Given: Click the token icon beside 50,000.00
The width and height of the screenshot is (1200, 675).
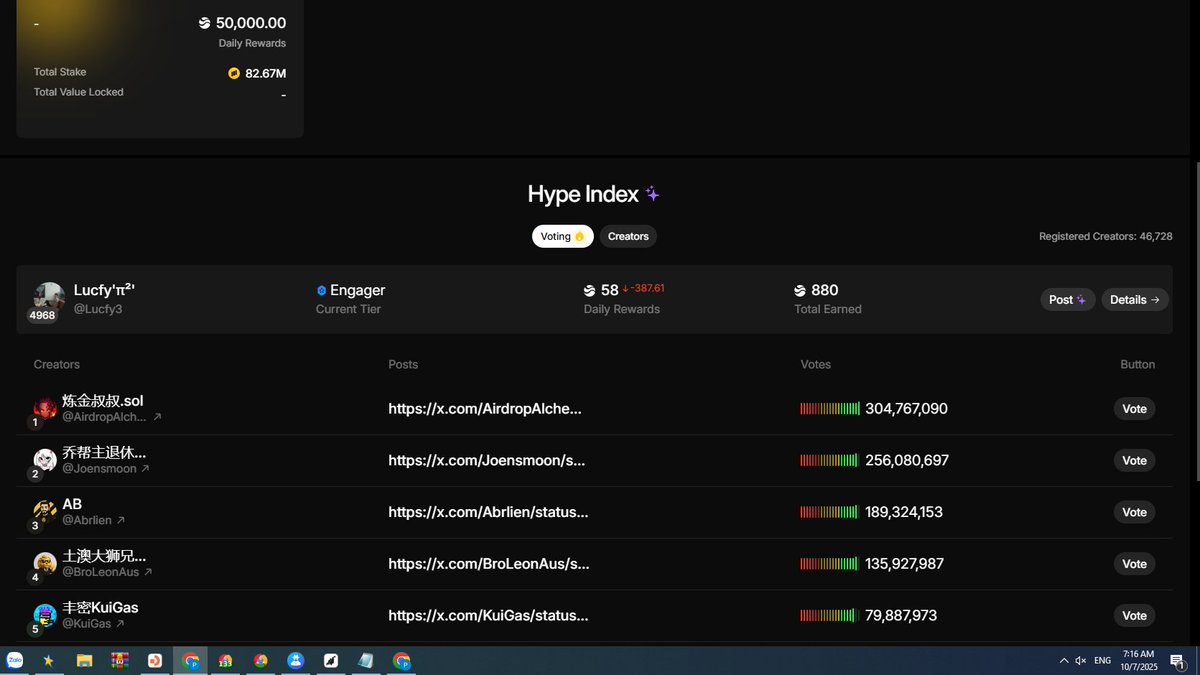Looking at the screenshot, I should point(205,23).
